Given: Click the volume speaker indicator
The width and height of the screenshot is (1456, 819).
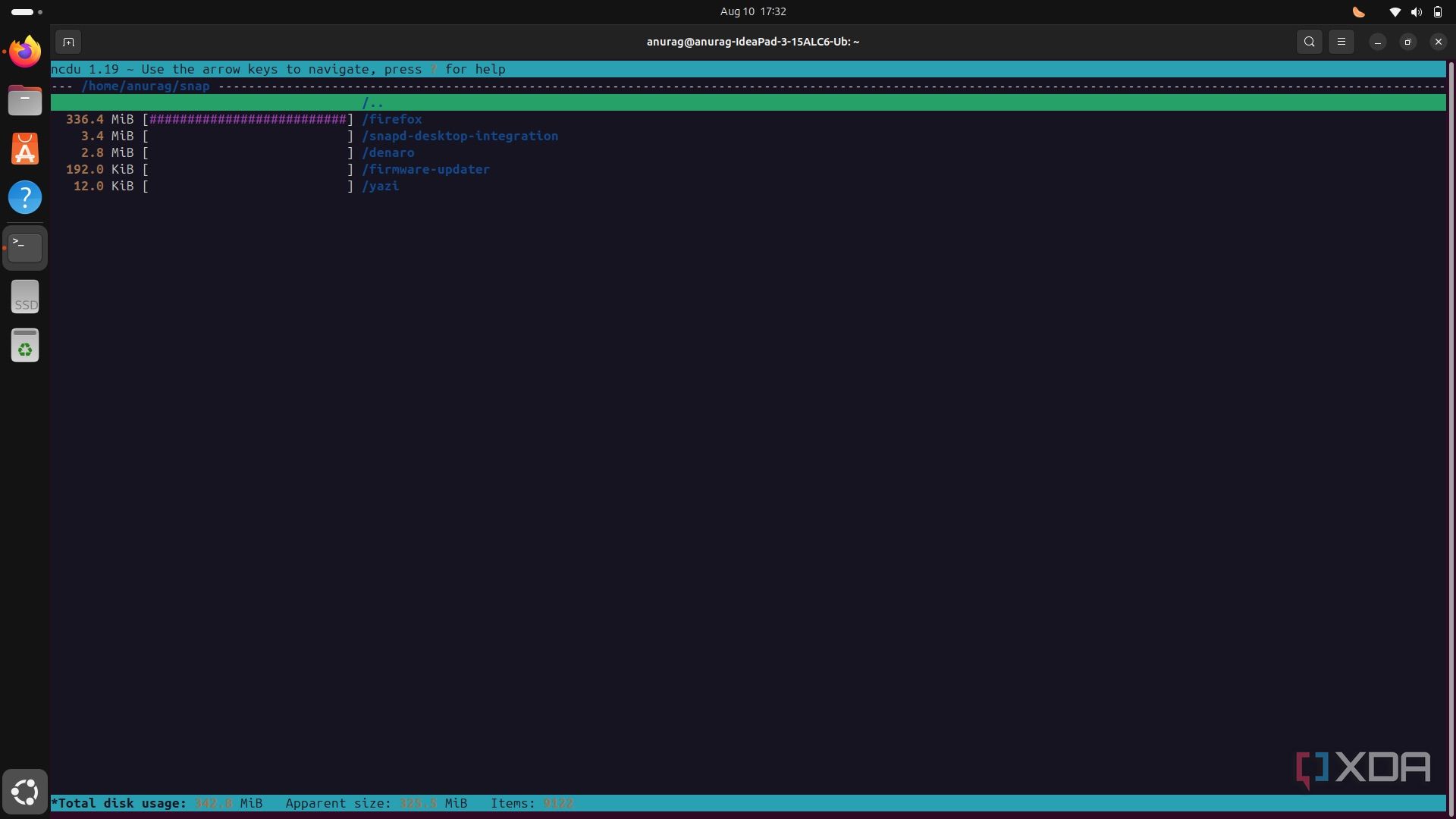Looking at the screenshot, I should 1416,12.
